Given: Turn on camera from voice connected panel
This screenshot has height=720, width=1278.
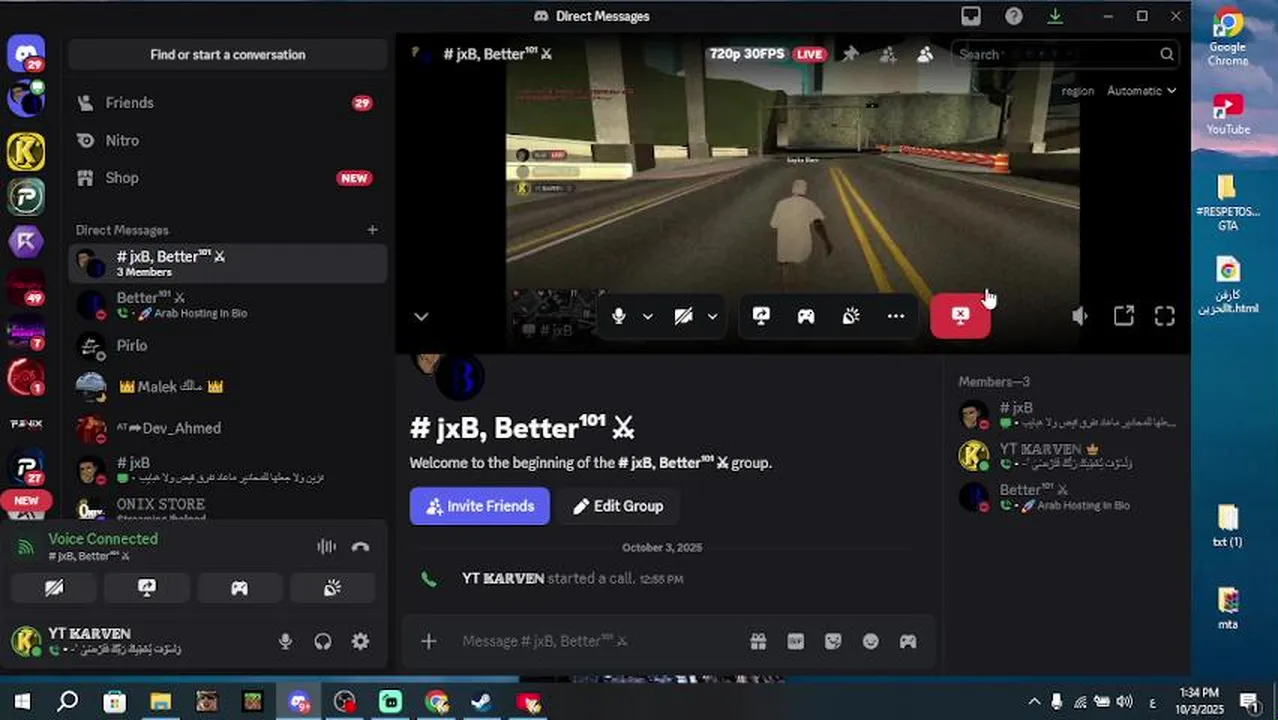Looking at the screenshot, I should 54,588.
